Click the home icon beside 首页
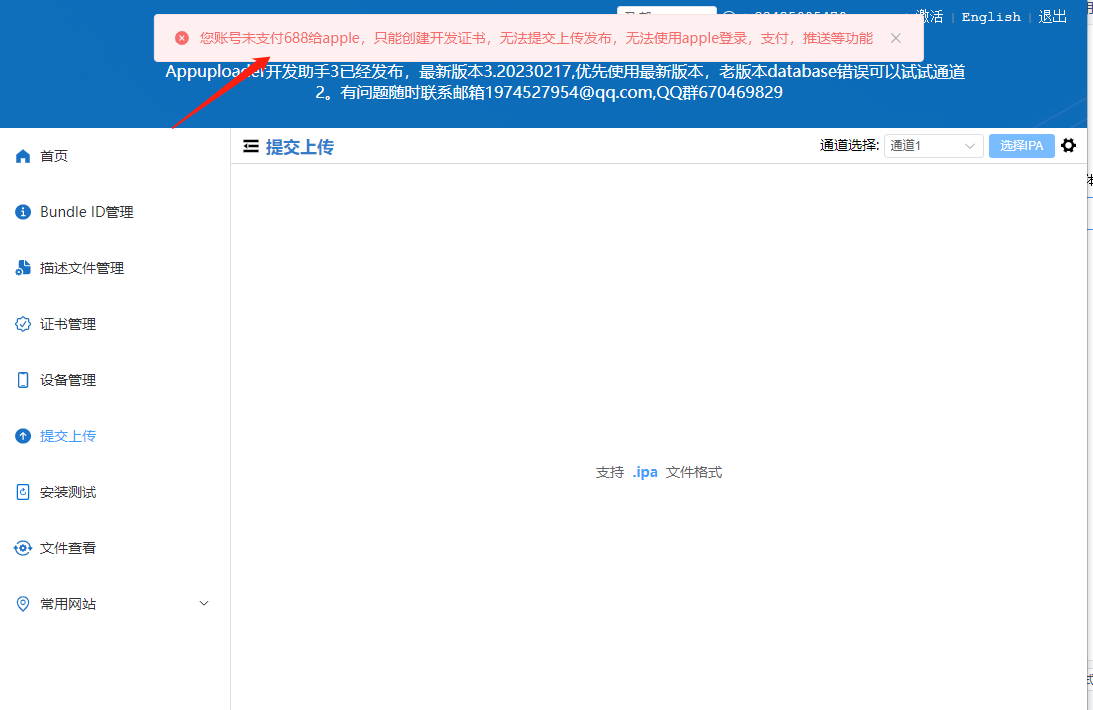 (23, 156)
